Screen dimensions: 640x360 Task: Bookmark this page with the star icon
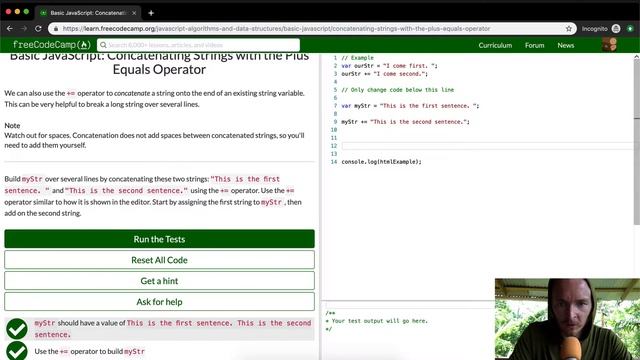coord(569,29)
